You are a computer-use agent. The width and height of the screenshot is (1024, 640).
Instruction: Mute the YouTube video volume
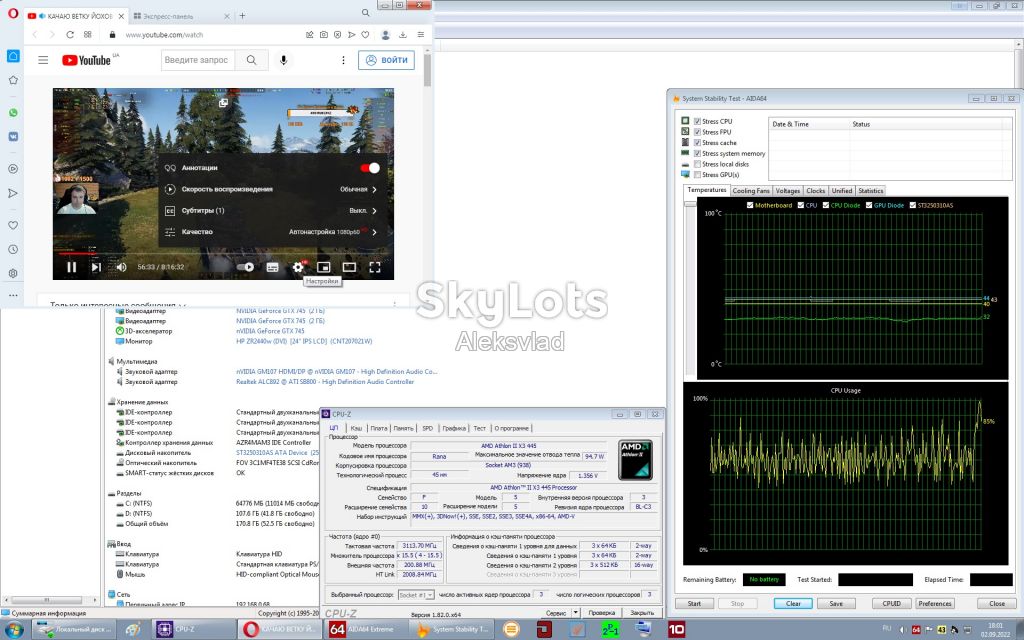coord(121,267)
